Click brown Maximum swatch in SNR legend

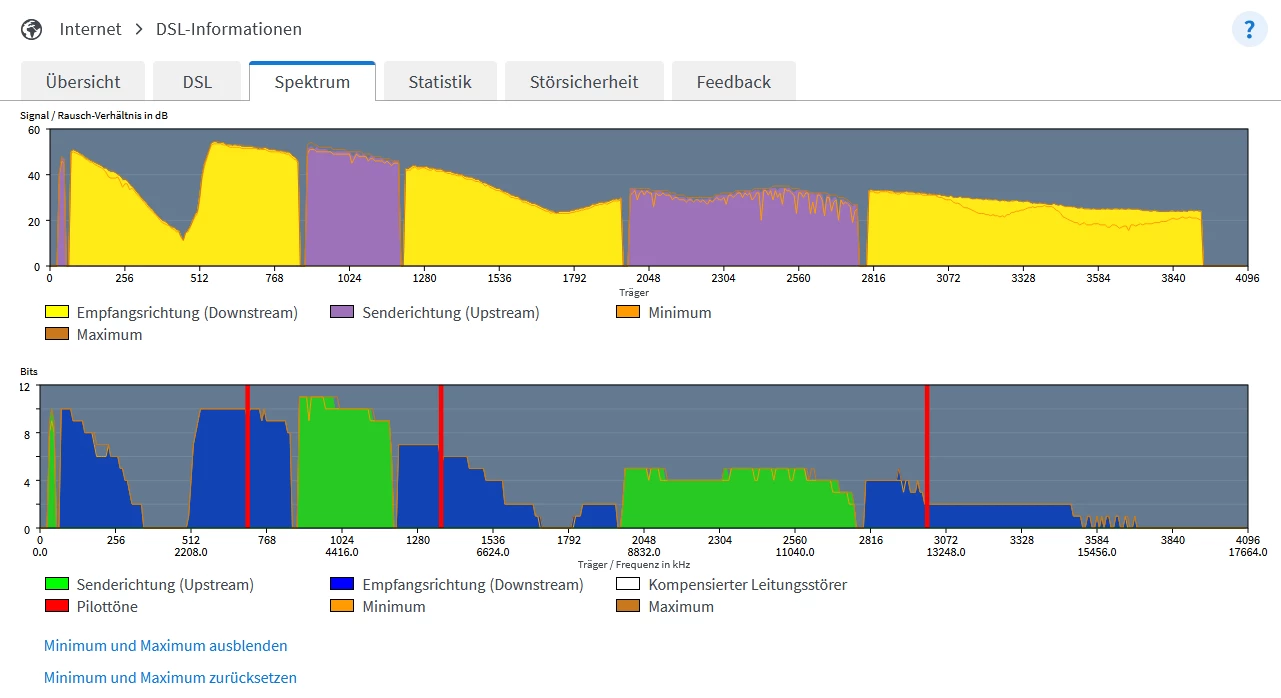pyautogui.click(x=57, y=334)
